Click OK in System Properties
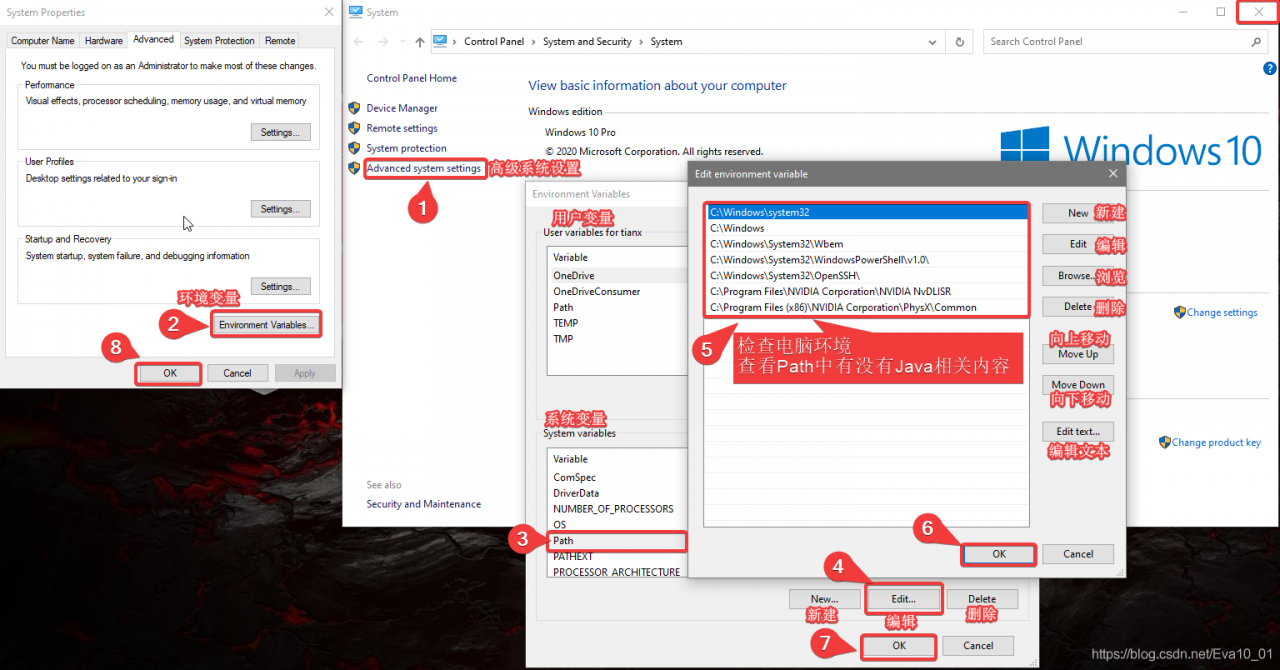Viewport: 1280px width, 670px height. 170,373
